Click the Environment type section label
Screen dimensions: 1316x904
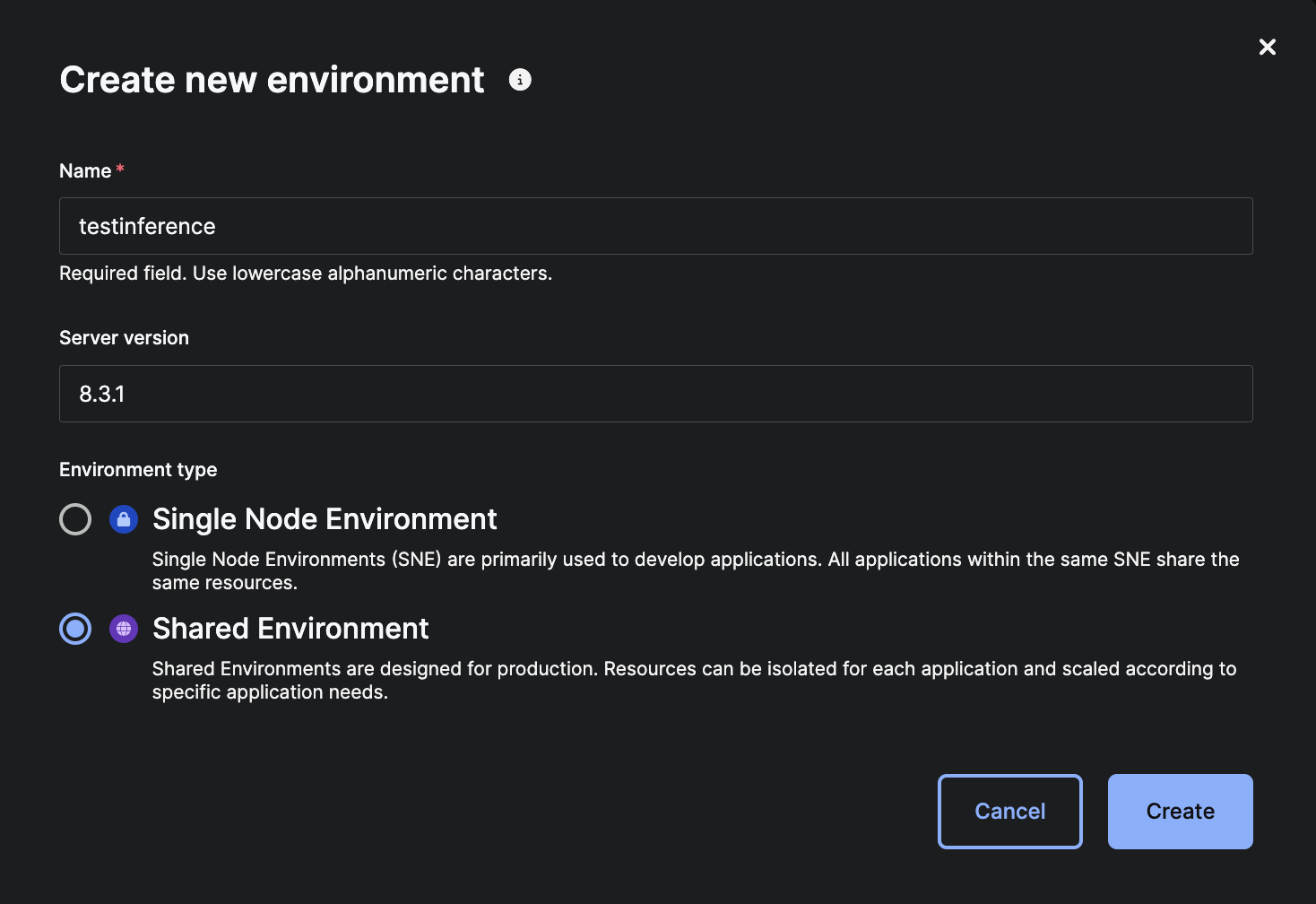tap(138, 470)
